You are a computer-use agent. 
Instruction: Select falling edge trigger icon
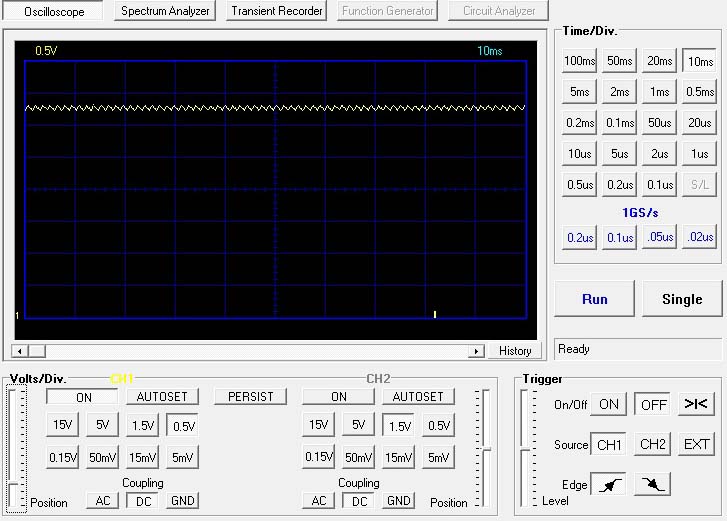click(652, 484)
